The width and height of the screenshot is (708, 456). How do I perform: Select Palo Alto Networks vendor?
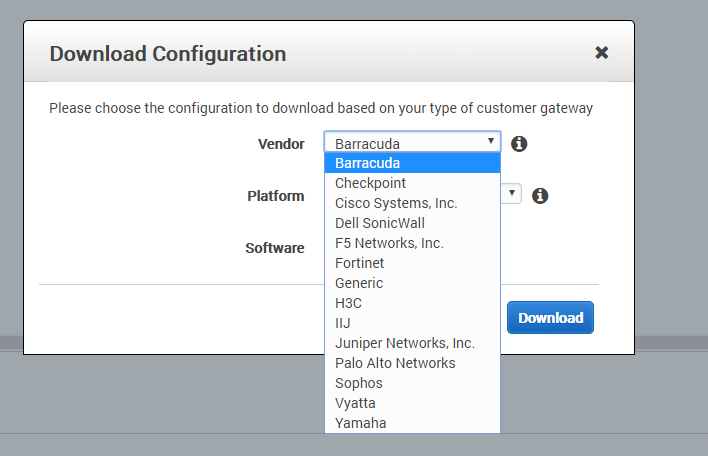(x=412, y=363)
